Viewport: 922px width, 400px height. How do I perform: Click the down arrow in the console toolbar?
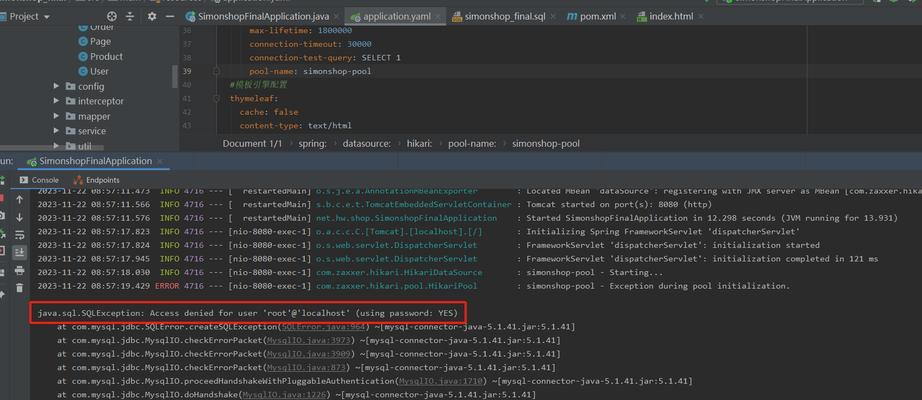pos(19,218)
